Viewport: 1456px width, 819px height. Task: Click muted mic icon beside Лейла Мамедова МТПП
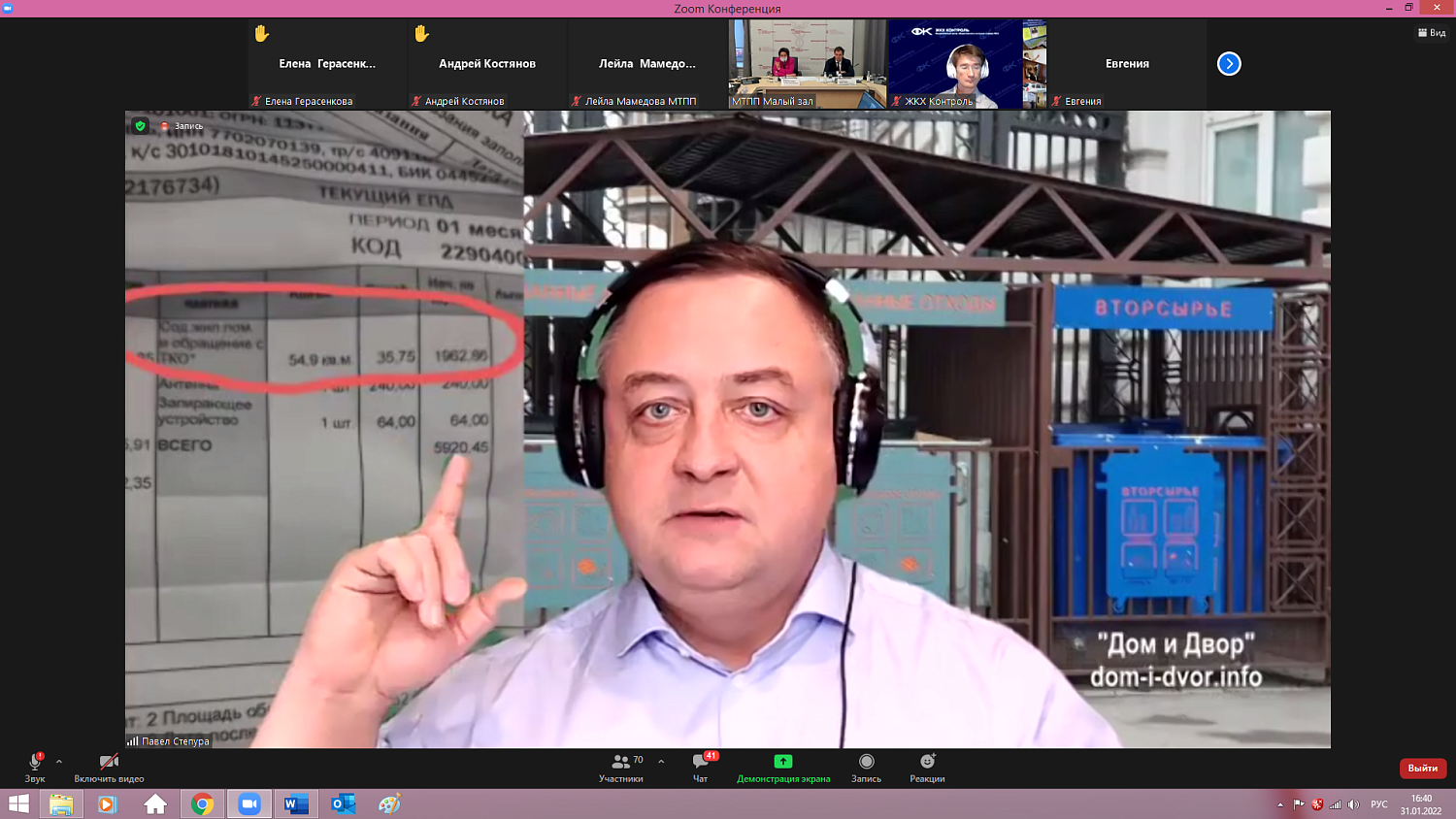pos(577,101)
